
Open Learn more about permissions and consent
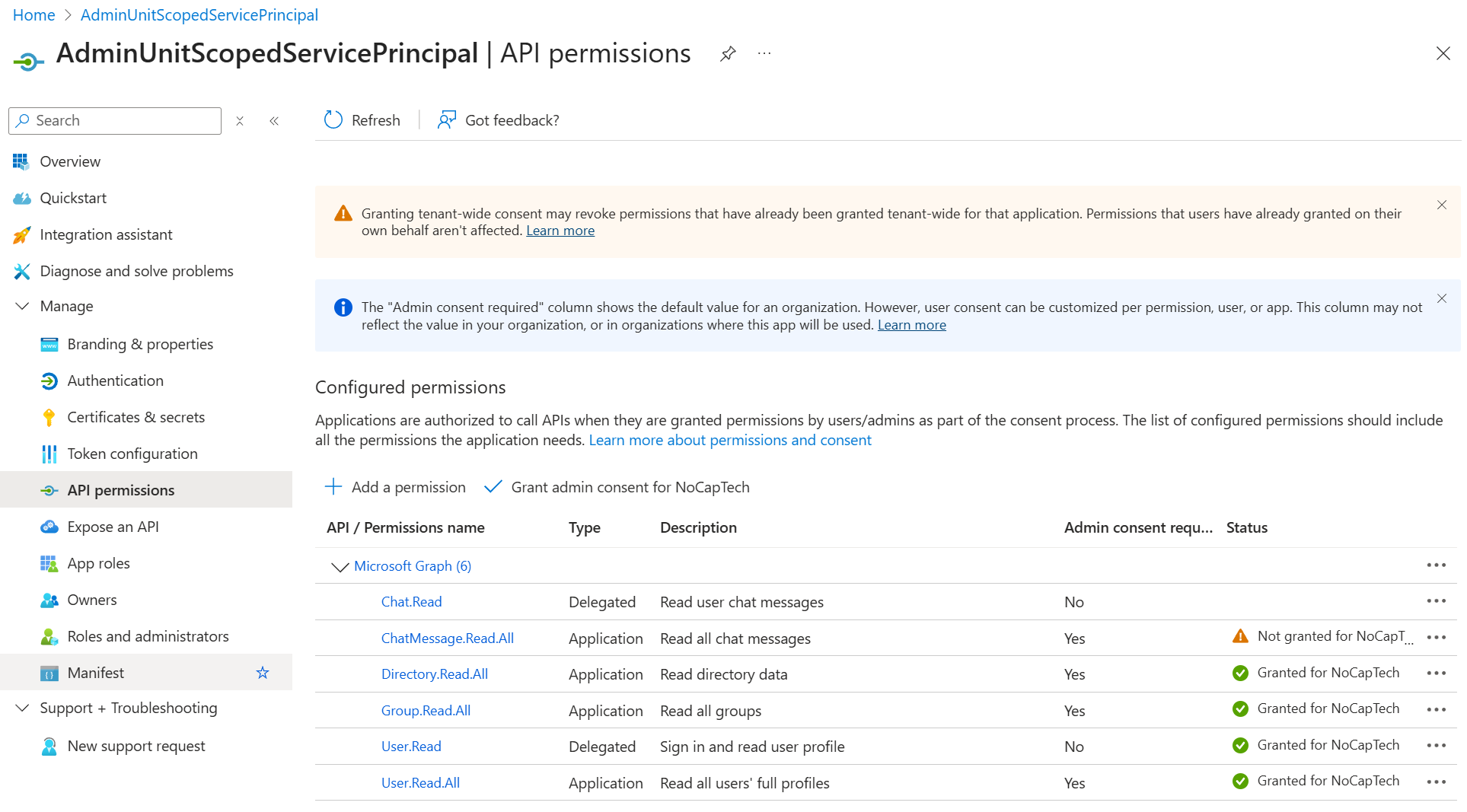tap(729, 441)
